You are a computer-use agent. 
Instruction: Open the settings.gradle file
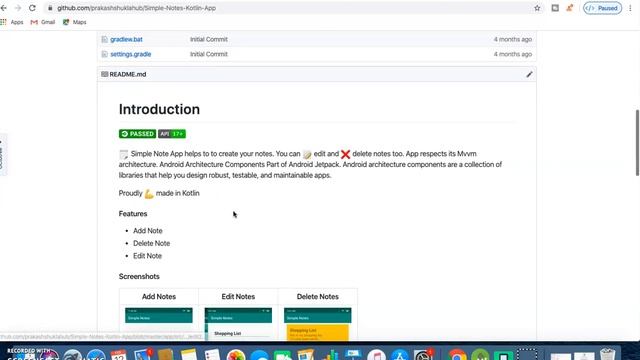(x=131, y=54)
